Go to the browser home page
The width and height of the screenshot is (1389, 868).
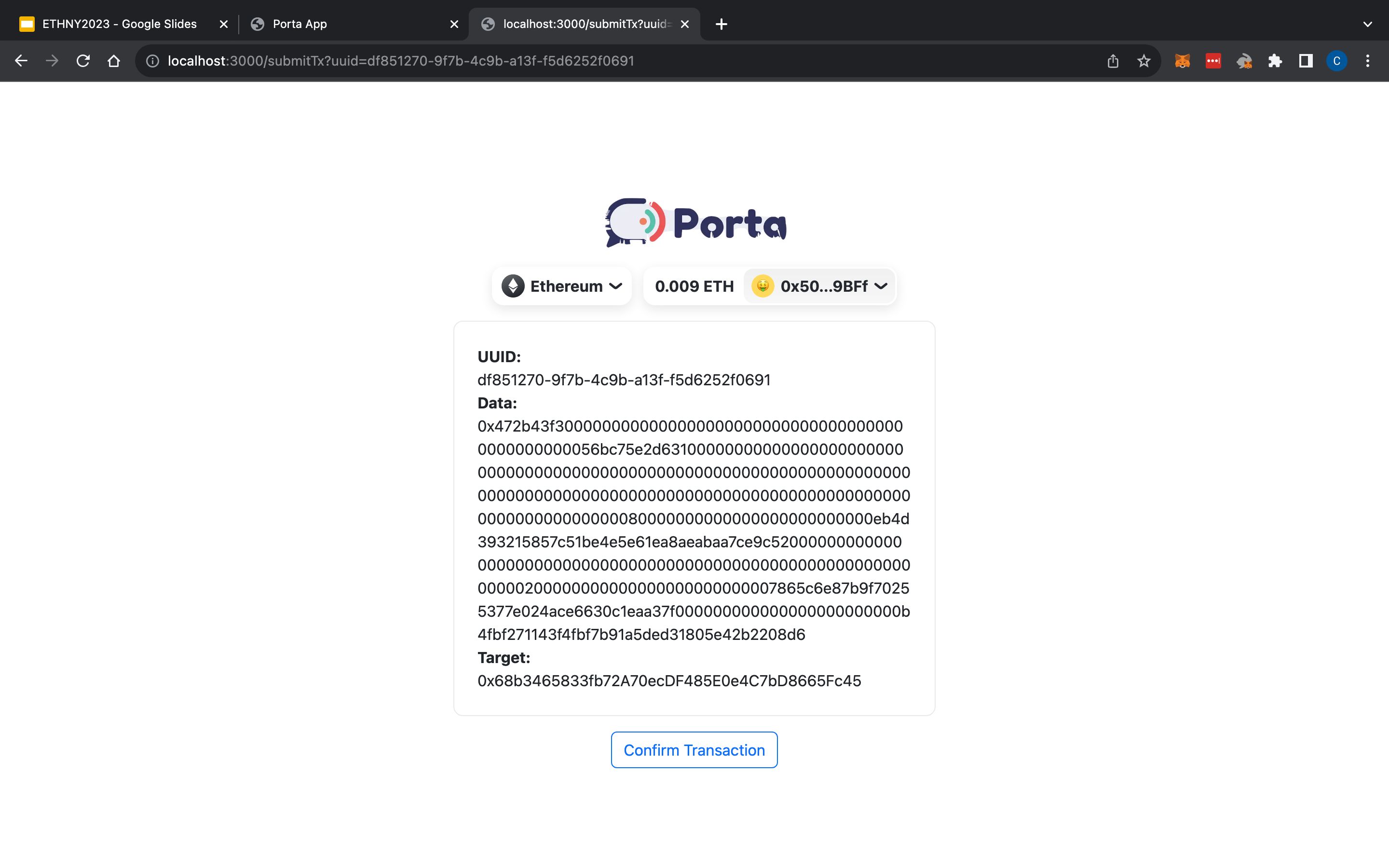114,61
